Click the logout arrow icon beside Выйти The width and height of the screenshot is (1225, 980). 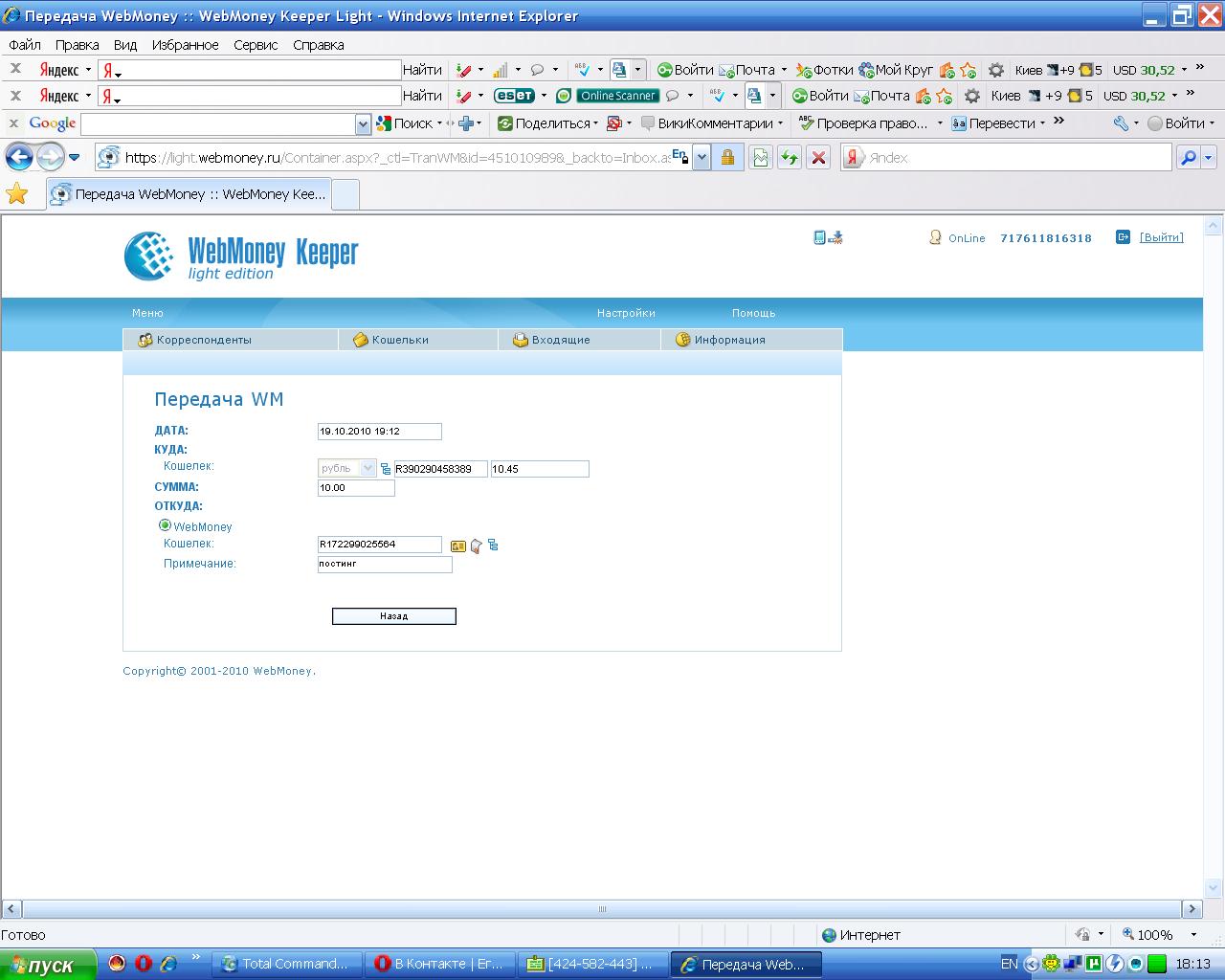(1123, 237)
